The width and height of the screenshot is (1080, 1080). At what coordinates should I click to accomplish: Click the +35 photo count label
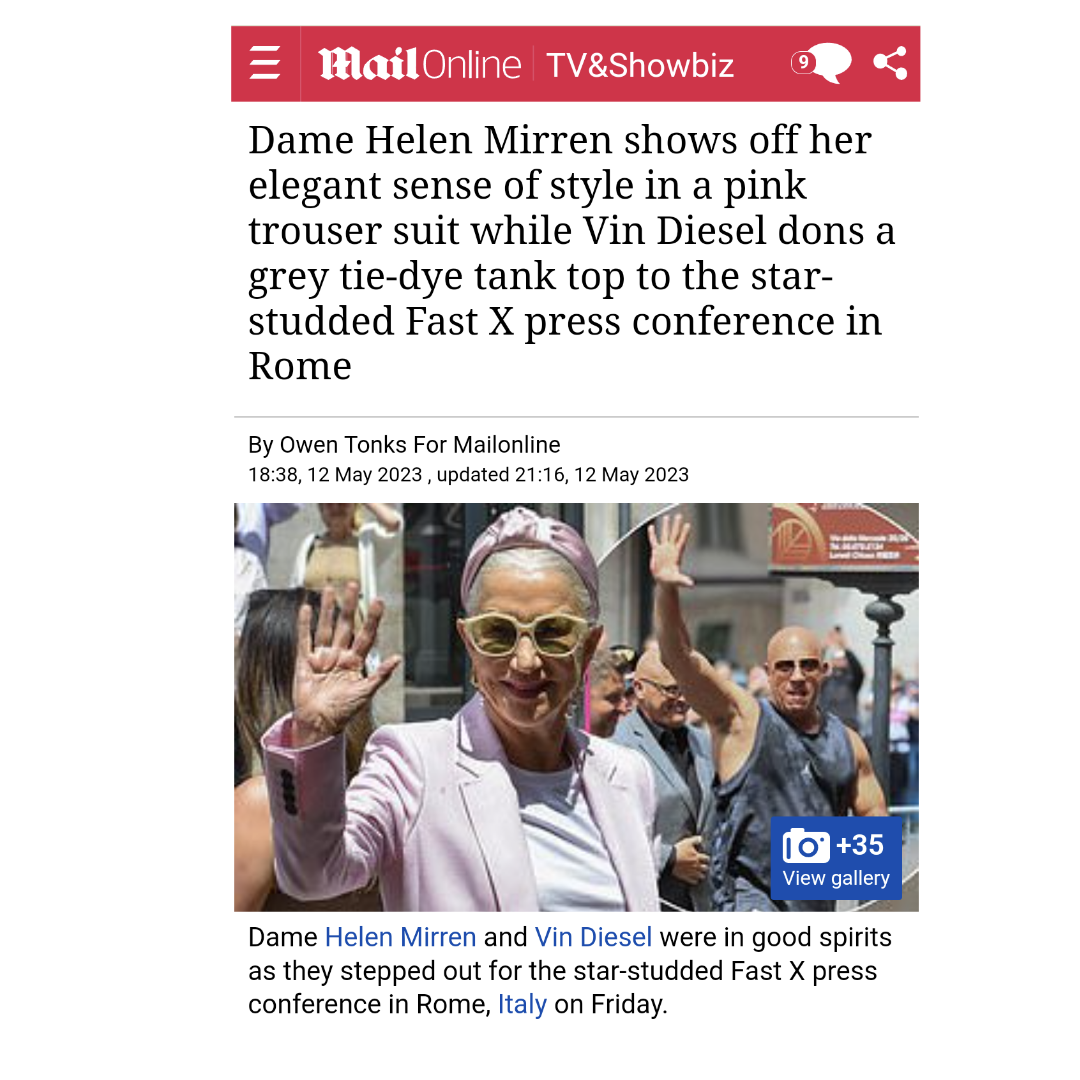pyautogui.click(x=860, y=845)
